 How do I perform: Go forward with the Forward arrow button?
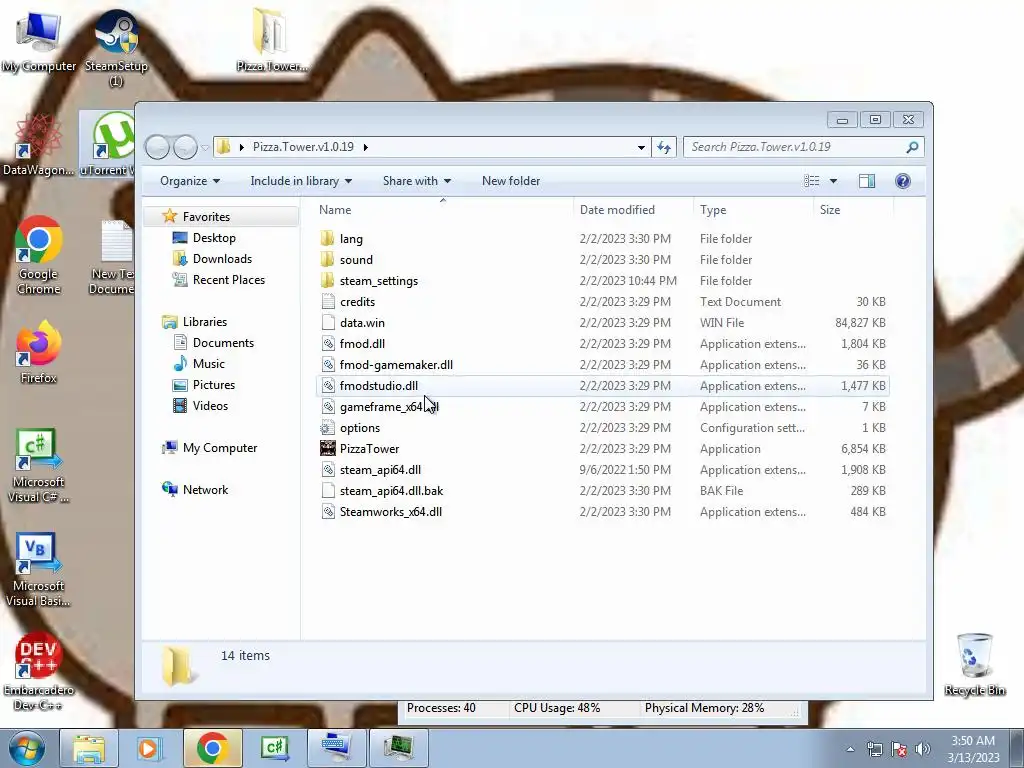185,147
